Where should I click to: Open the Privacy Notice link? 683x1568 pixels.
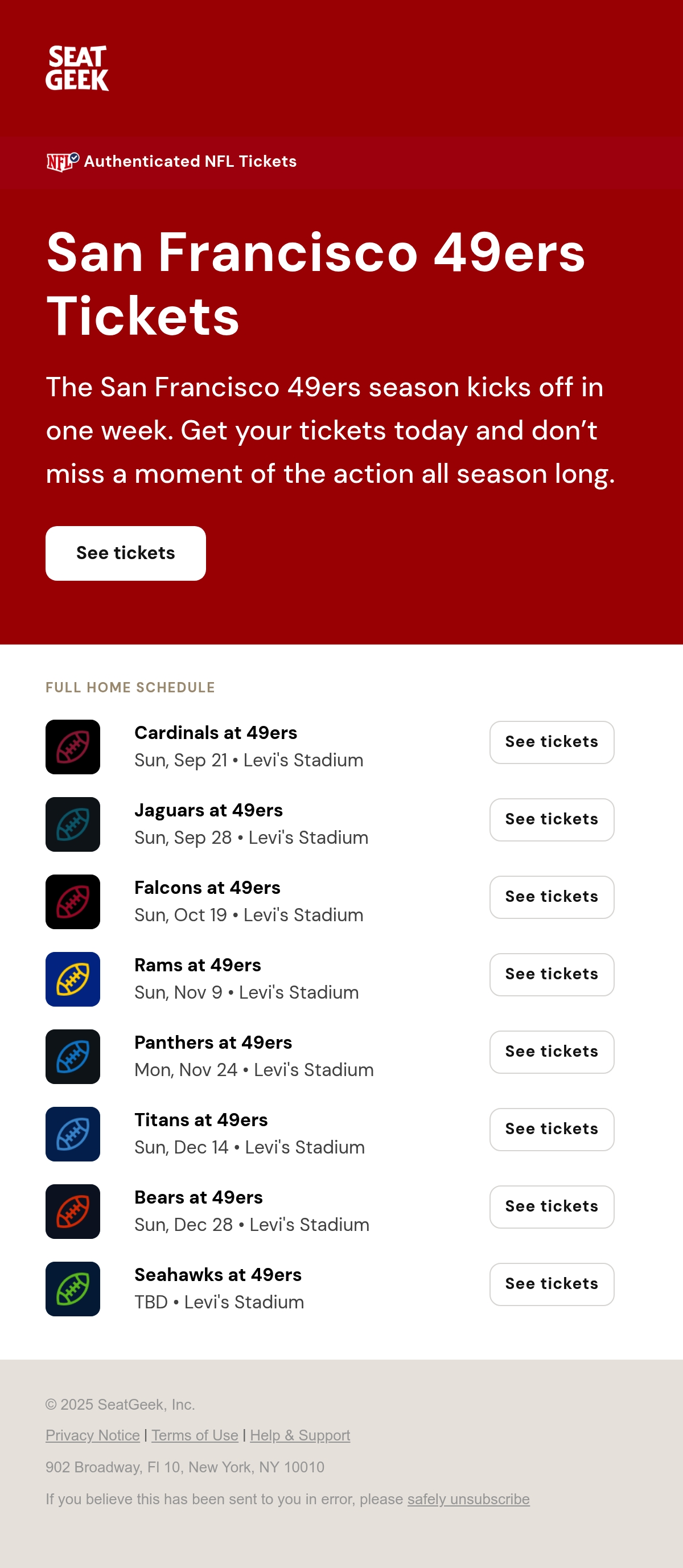93,1435
